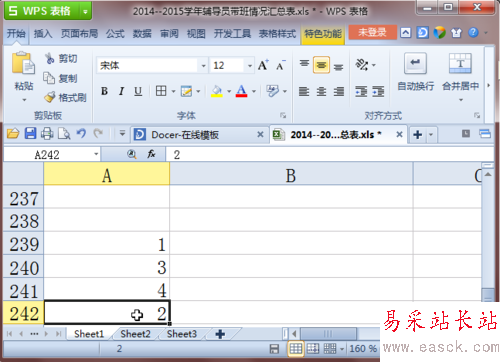Open the WPS 表格 application menu arrow
Screen dimensions: 500x362
[85, 12]
